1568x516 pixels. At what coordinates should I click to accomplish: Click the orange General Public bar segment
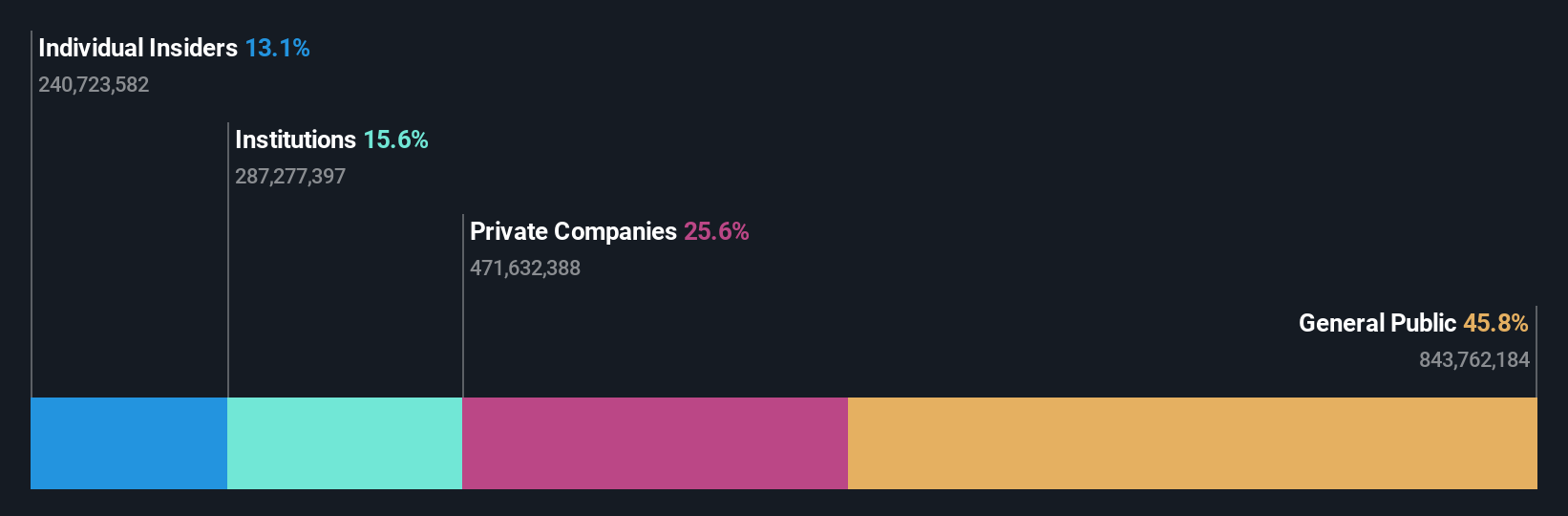click(1193, 443)
